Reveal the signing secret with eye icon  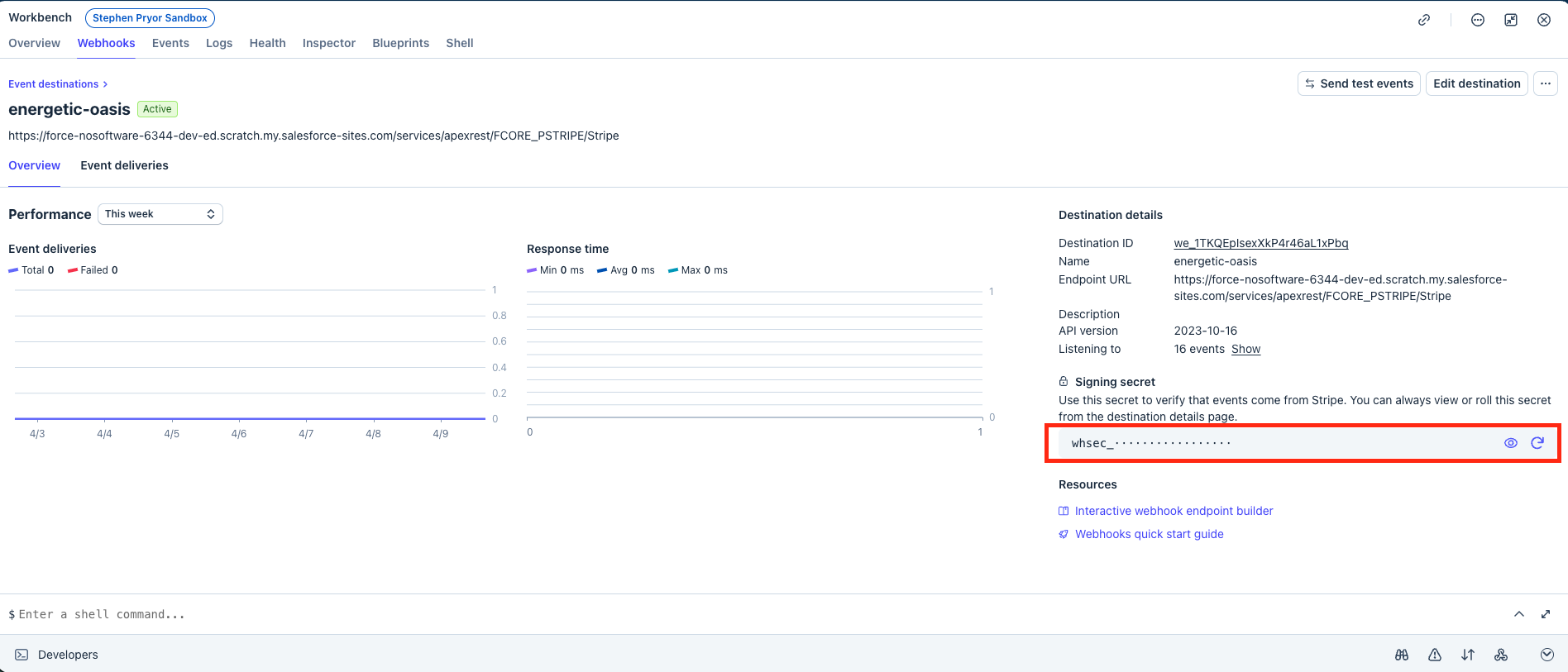[x=1511, y=443]
